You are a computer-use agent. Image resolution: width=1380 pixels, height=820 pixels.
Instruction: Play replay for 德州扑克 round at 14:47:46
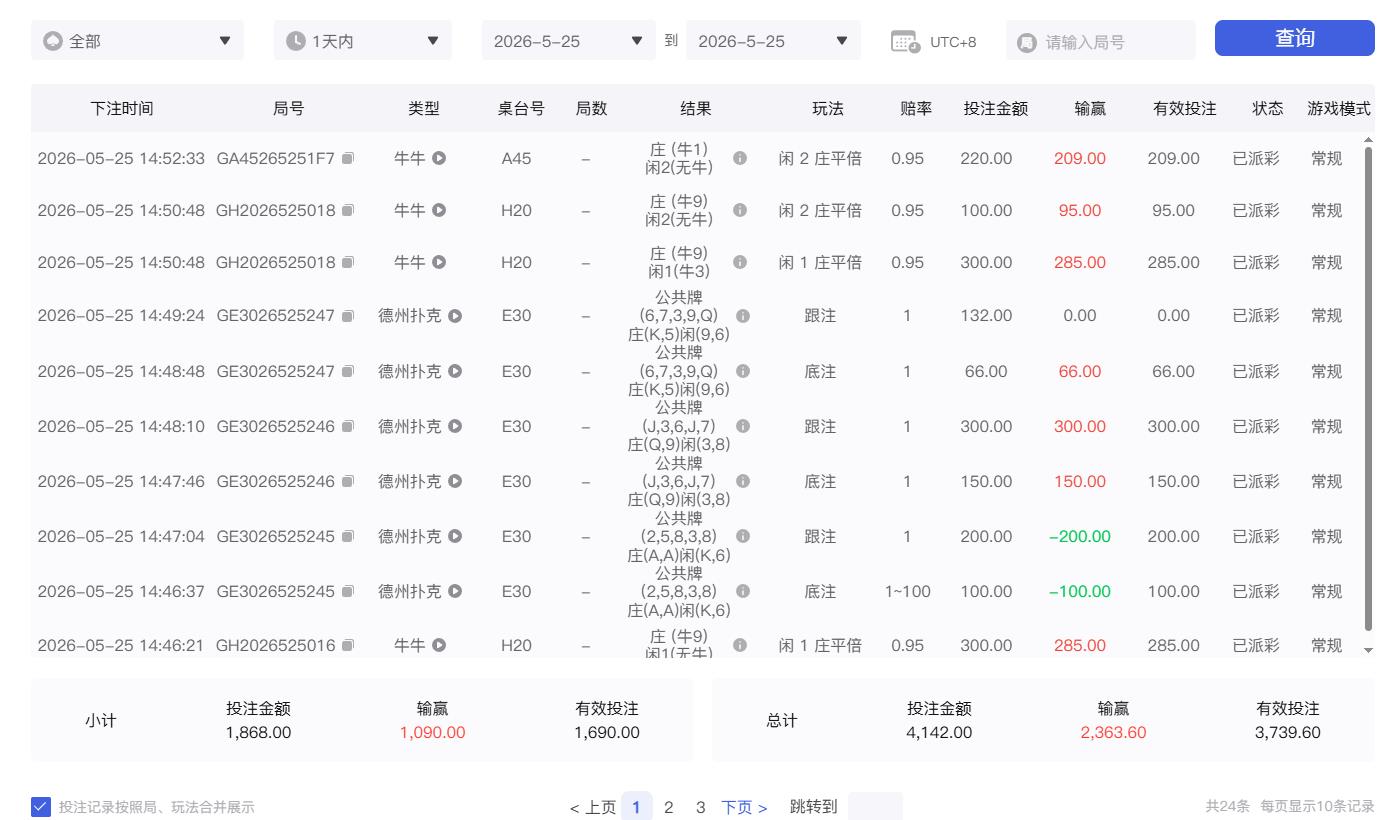(x=455, y=482)
